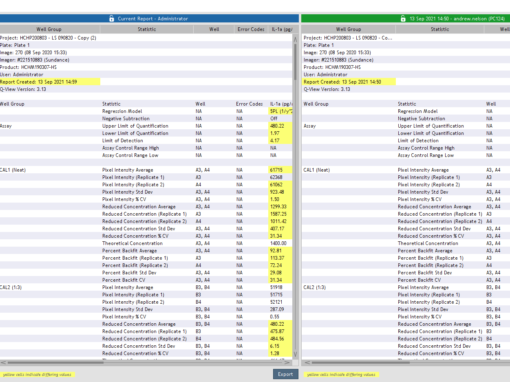This screenshot has height=382, width=510.
Task: Click 'Limit of Detection' value 4.17
Action: coord(281,141)
